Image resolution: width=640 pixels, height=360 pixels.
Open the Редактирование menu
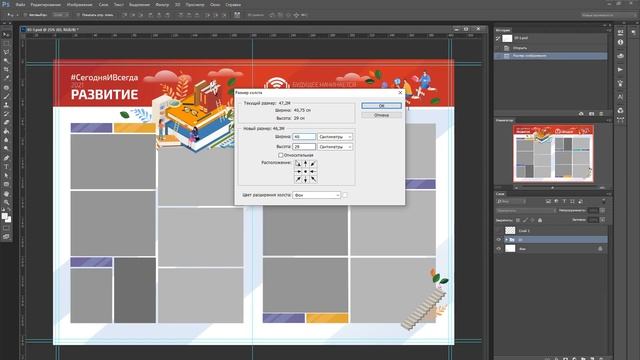[x=46, y=5]
